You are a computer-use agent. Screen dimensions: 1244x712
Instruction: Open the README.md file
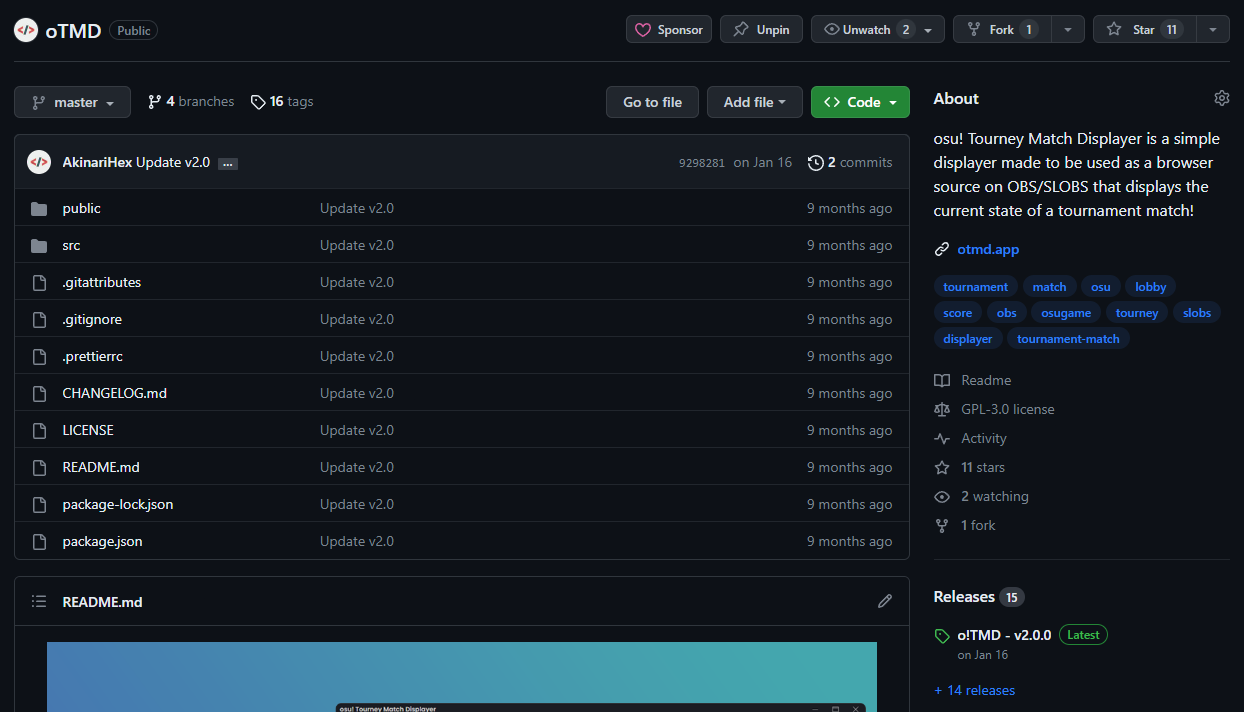(101, 467)
